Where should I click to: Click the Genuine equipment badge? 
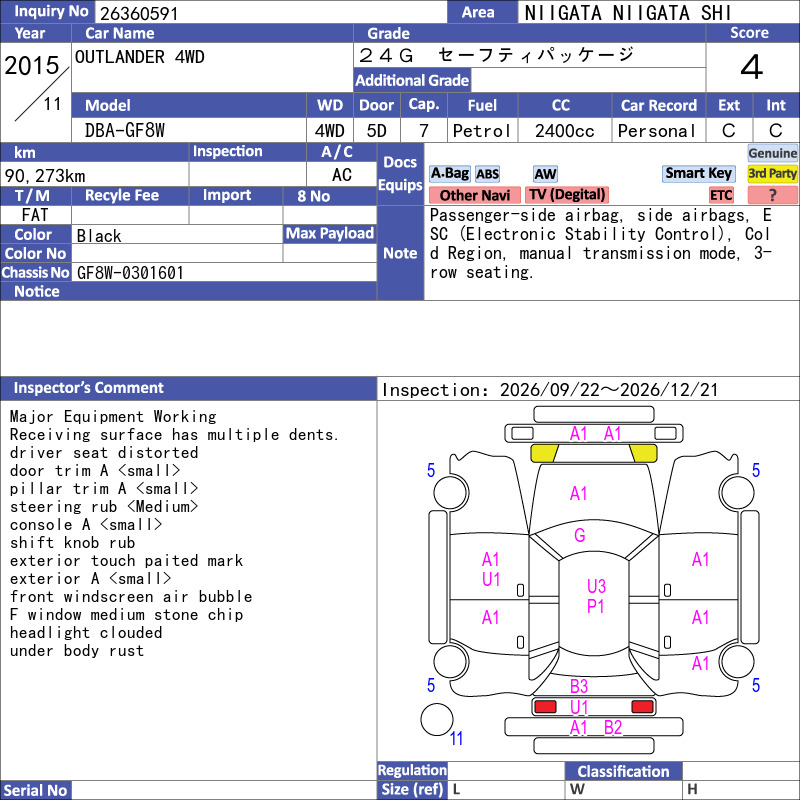click(772, 153)
